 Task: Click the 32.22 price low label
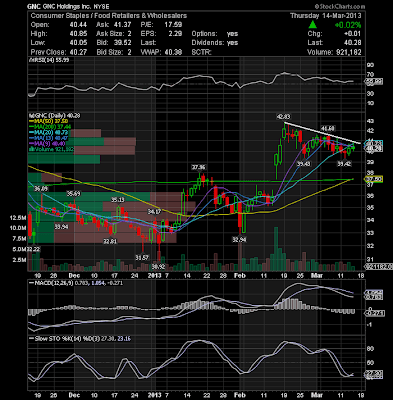33,249
